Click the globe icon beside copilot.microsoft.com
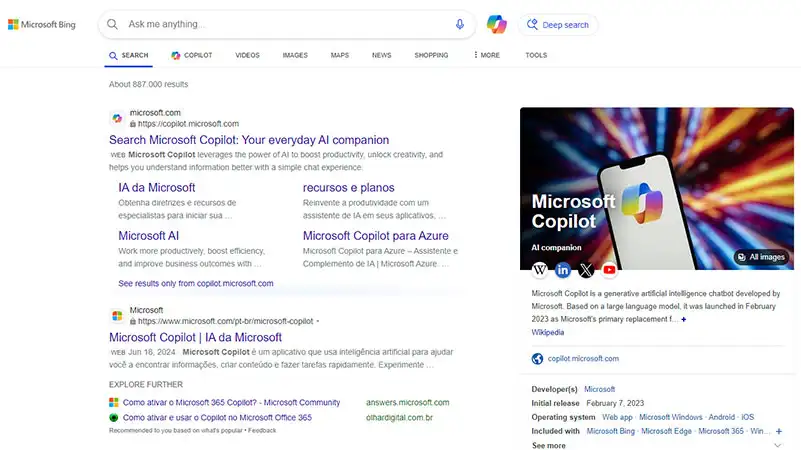 coord(538,358)
